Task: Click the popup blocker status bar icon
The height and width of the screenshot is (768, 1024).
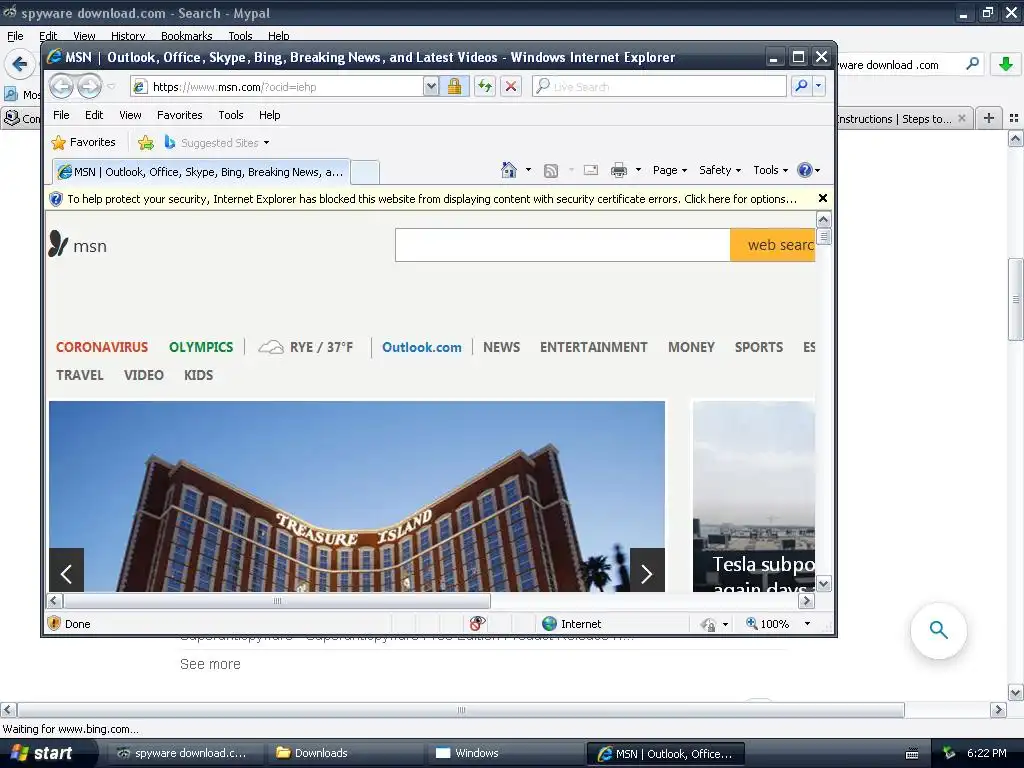Action: click(477, 624)
